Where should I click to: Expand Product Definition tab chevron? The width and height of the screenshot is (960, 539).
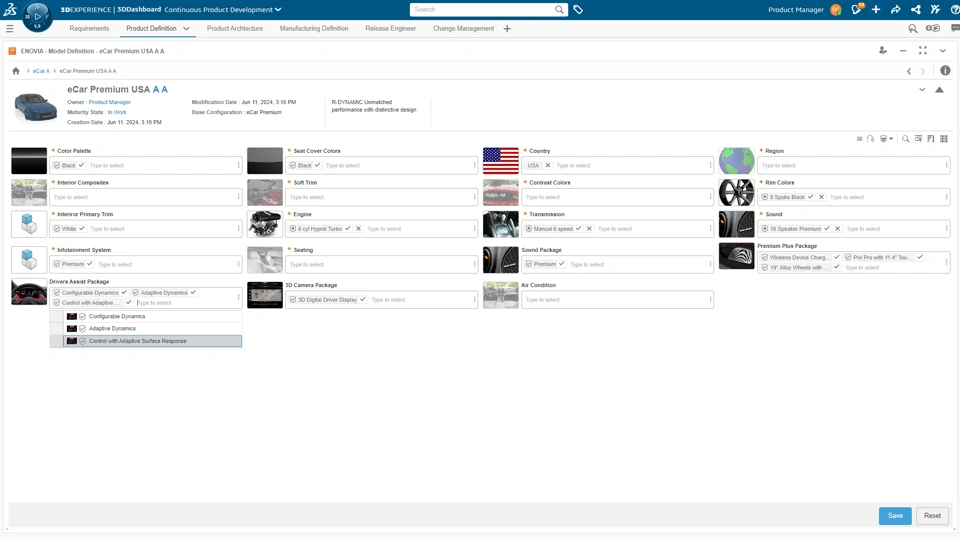[186, 29]
